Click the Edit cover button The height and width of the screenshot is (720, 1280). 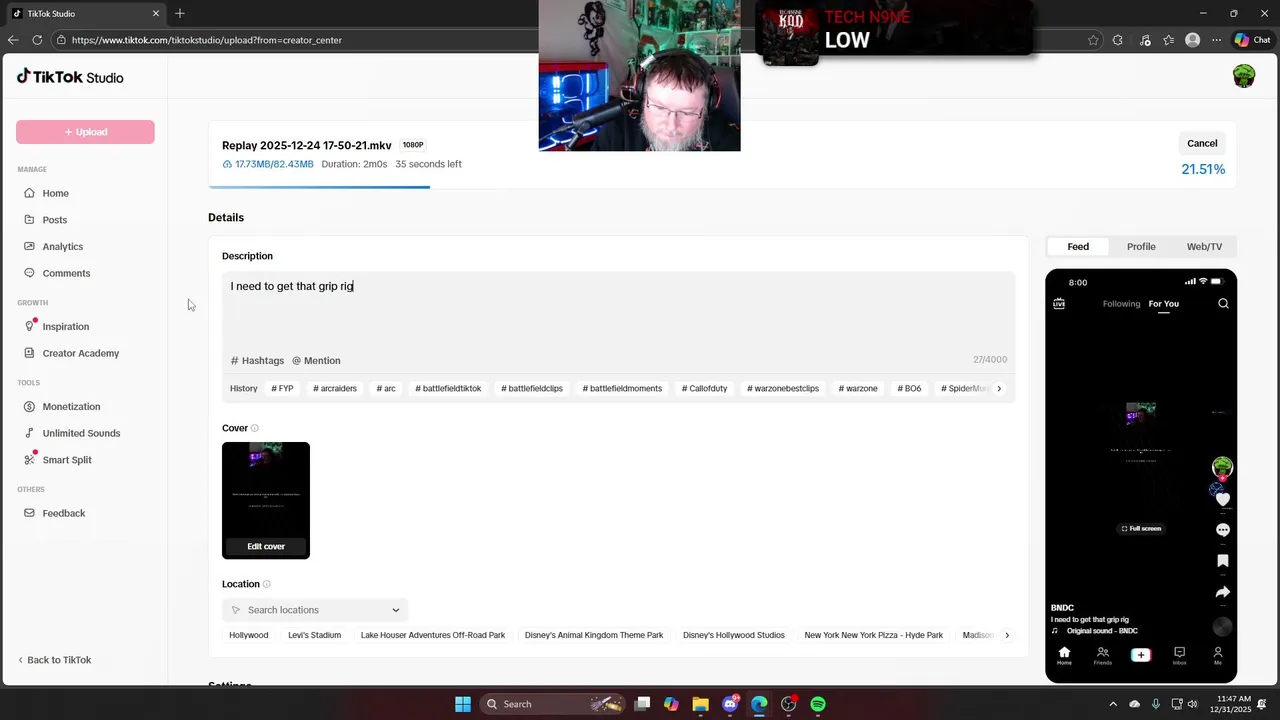click(266, 547)
